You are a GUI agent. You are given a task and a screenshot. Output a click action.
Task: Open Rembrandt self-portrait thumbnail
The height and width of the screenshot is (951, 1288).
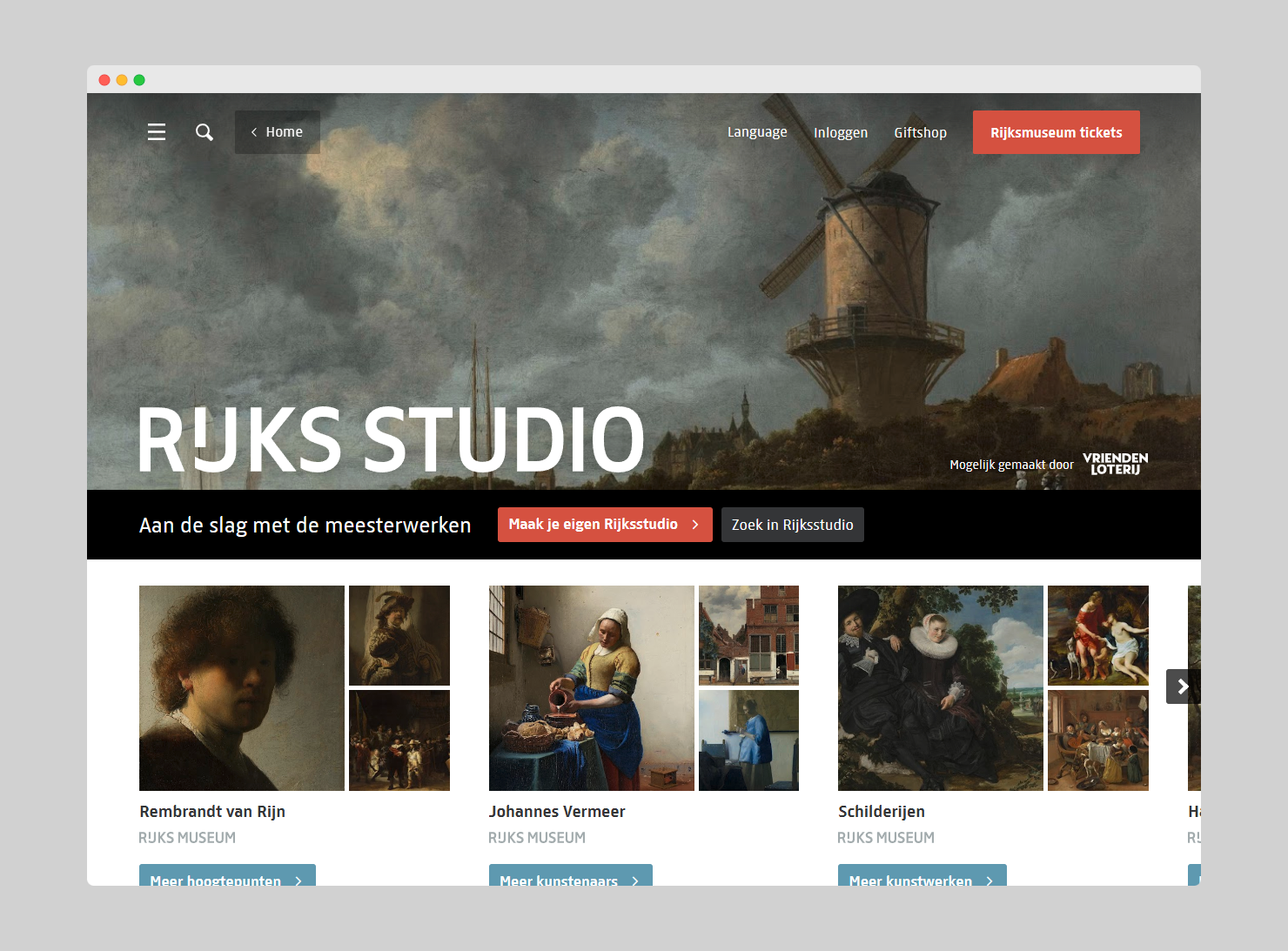click(242, 687)
